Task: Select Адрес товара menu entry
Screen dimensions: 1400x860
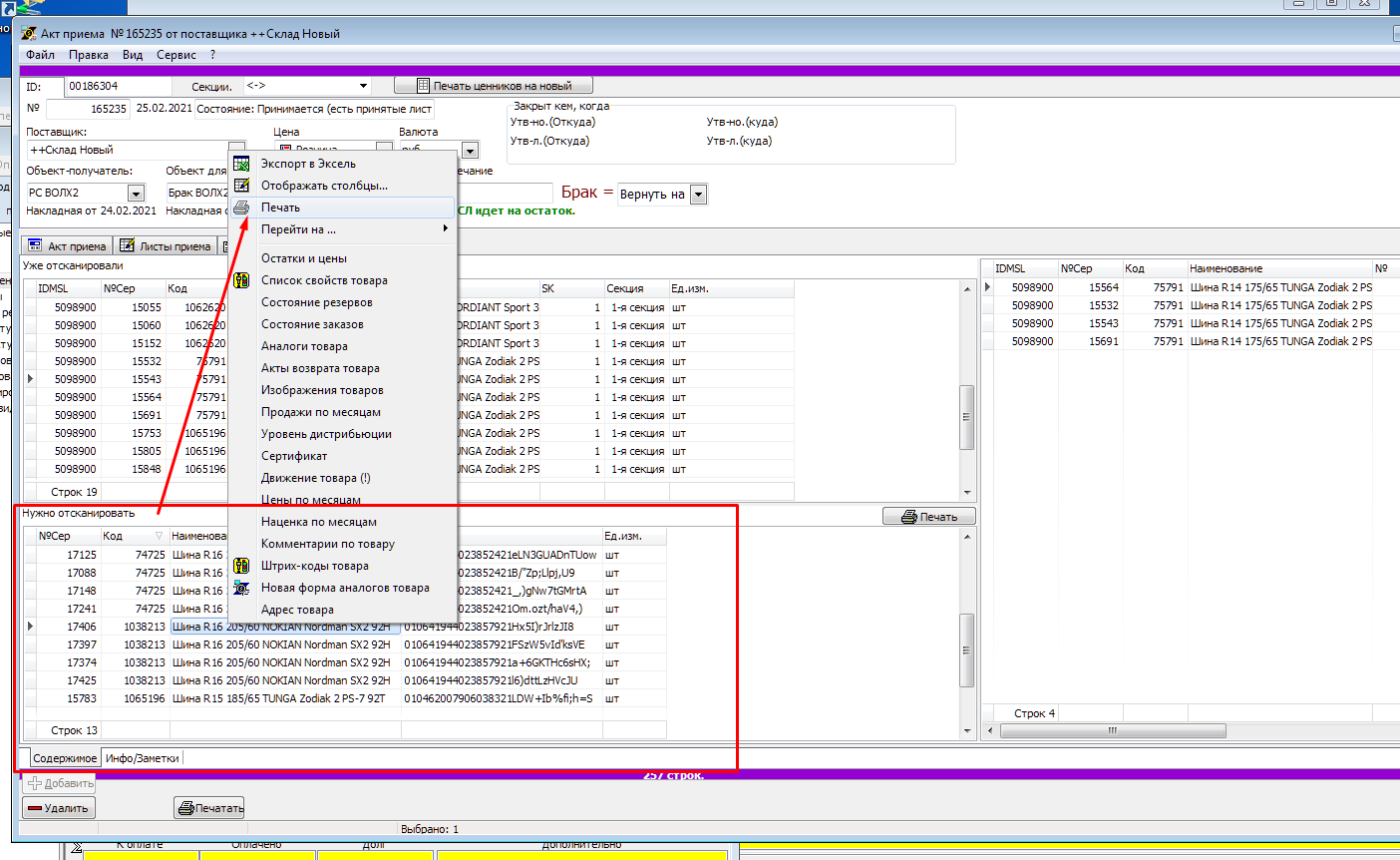Action: coord(343,610)
